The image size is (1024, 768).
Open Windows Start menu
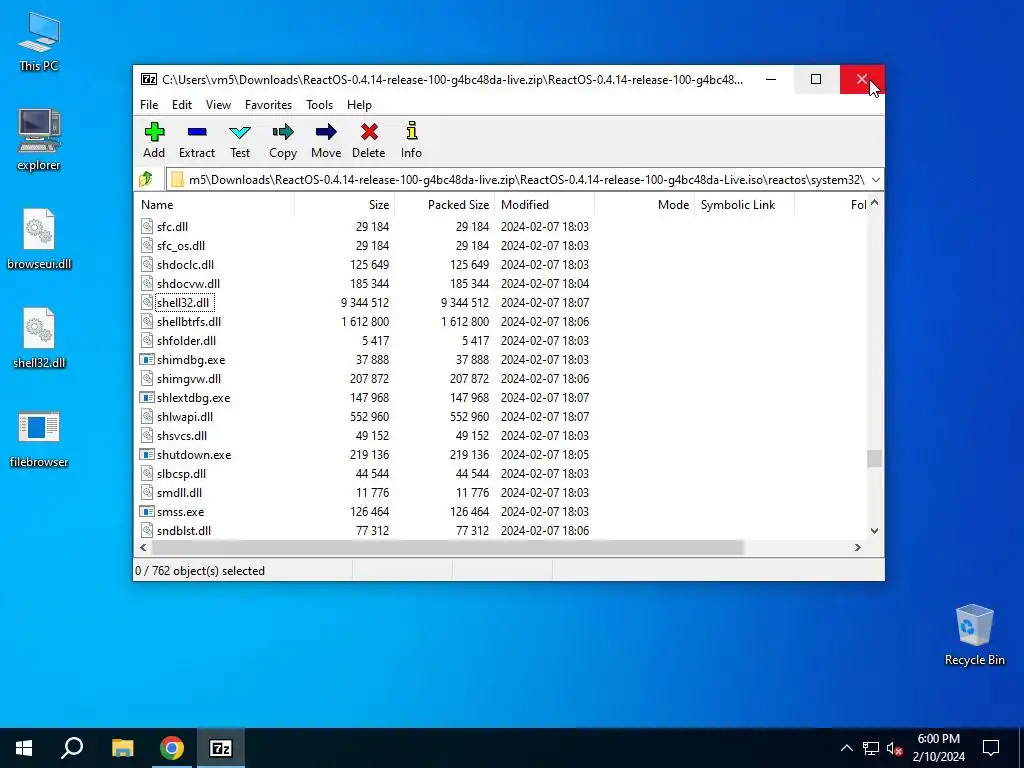24,748
